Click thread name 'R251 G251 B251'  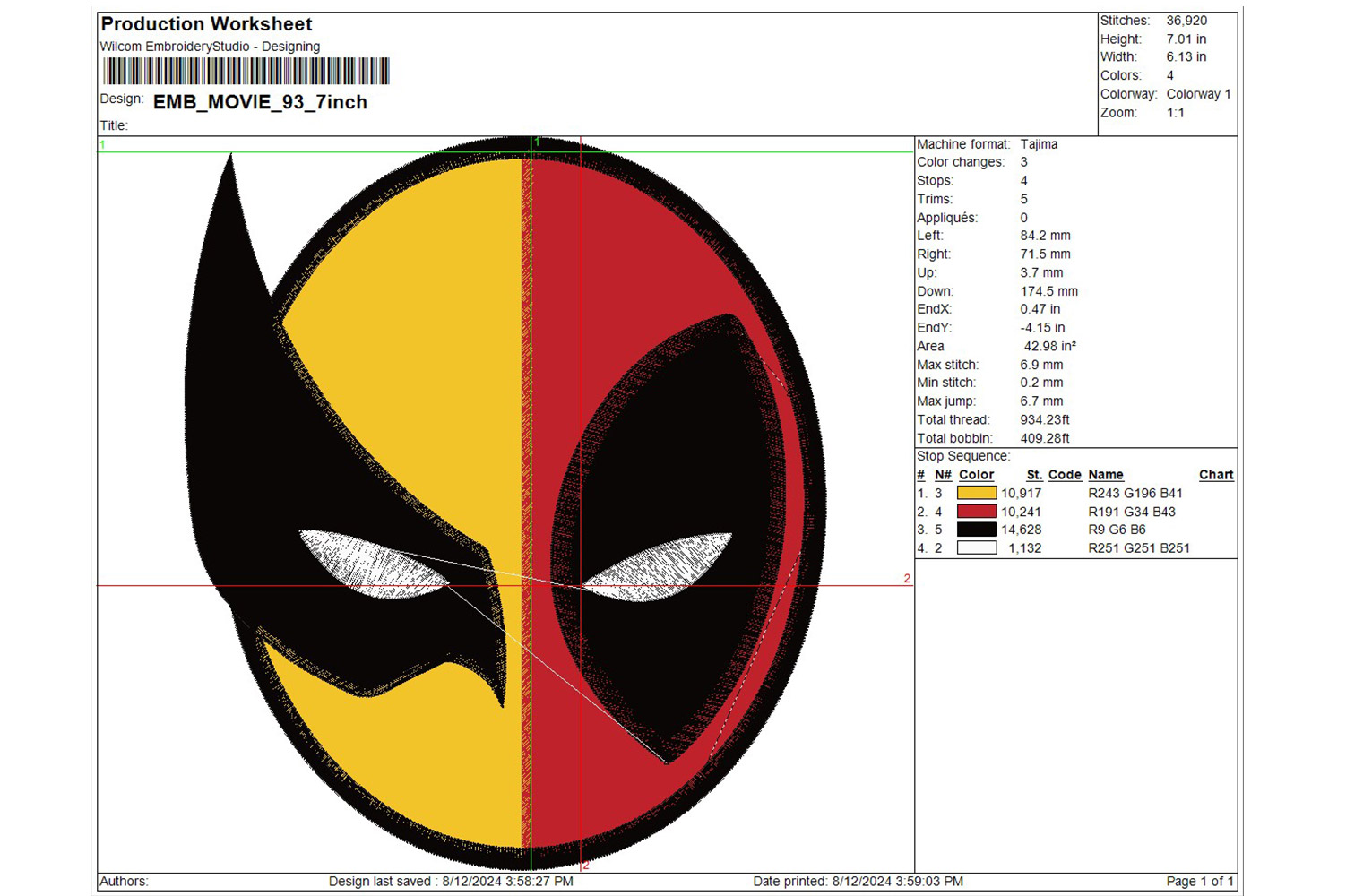pos(1139,548)
